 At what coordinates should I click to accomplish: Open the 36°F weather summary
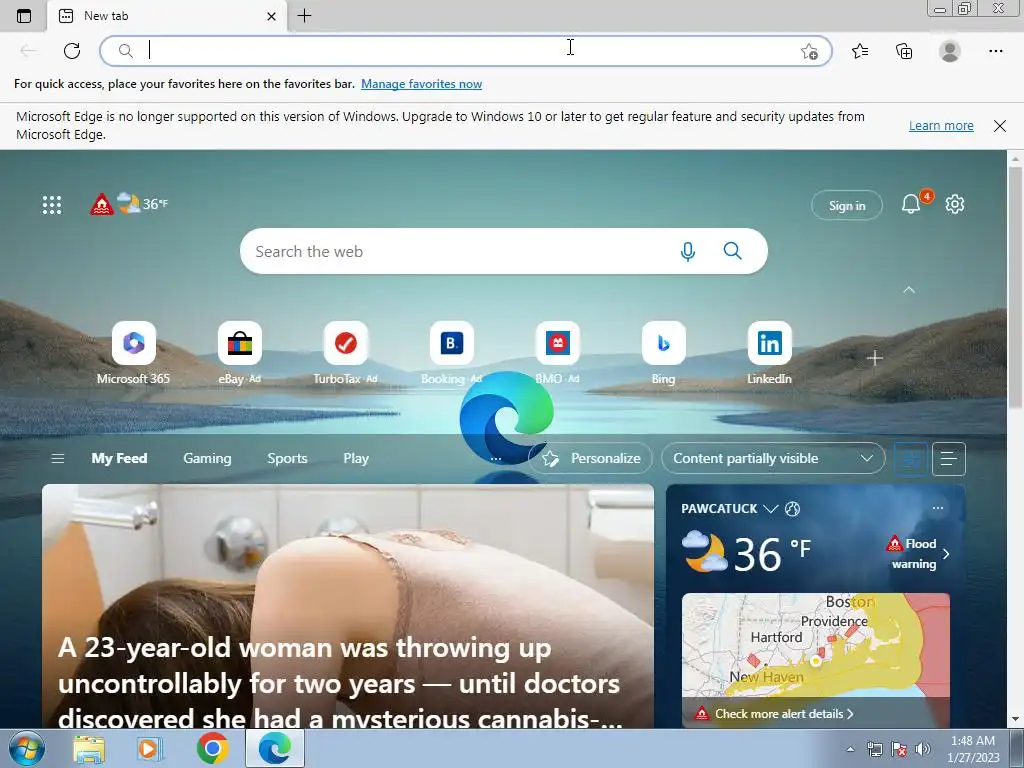pos(143,203)
